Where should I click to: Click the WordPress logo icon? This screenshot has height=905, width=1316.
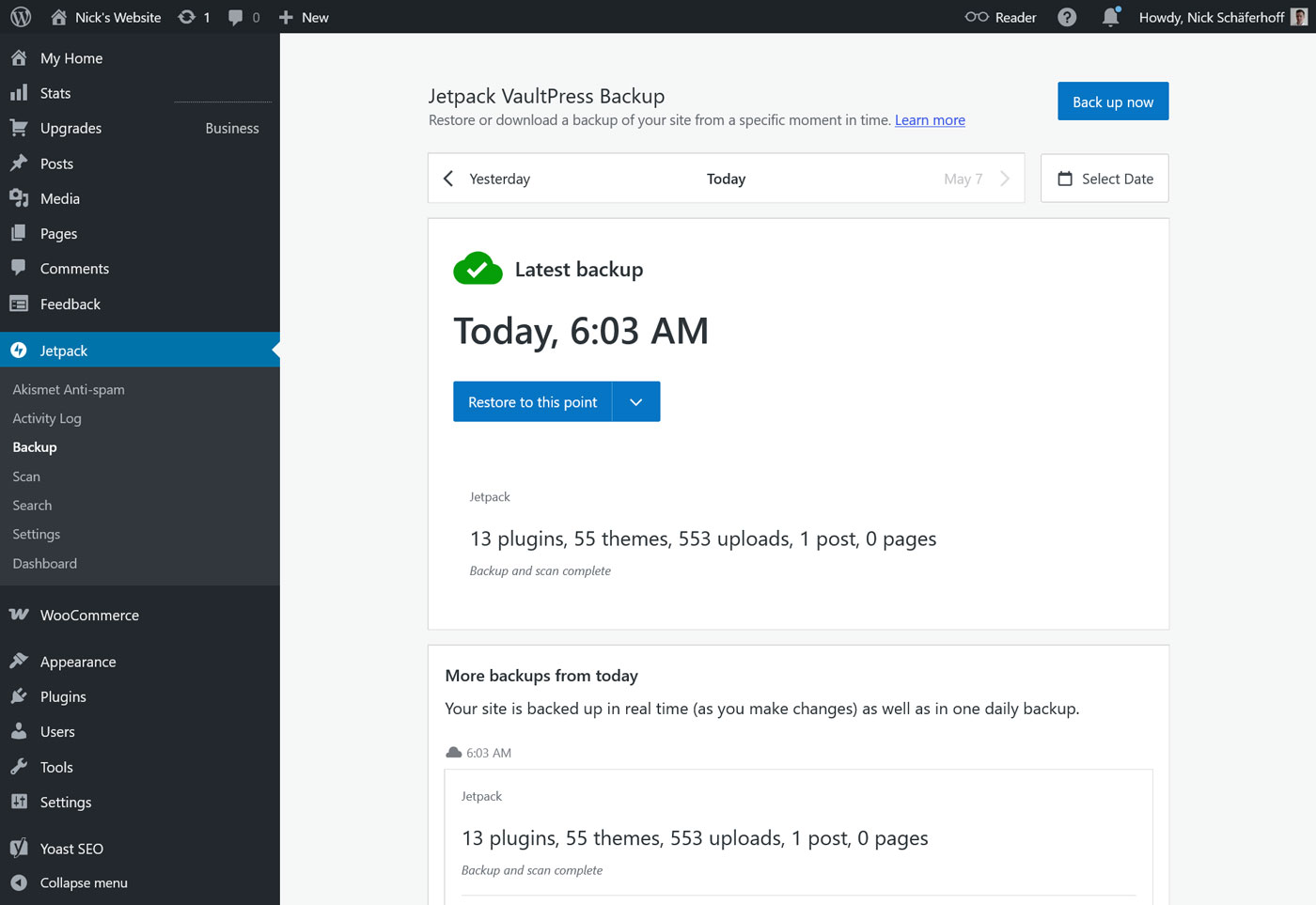pos(21,17)
